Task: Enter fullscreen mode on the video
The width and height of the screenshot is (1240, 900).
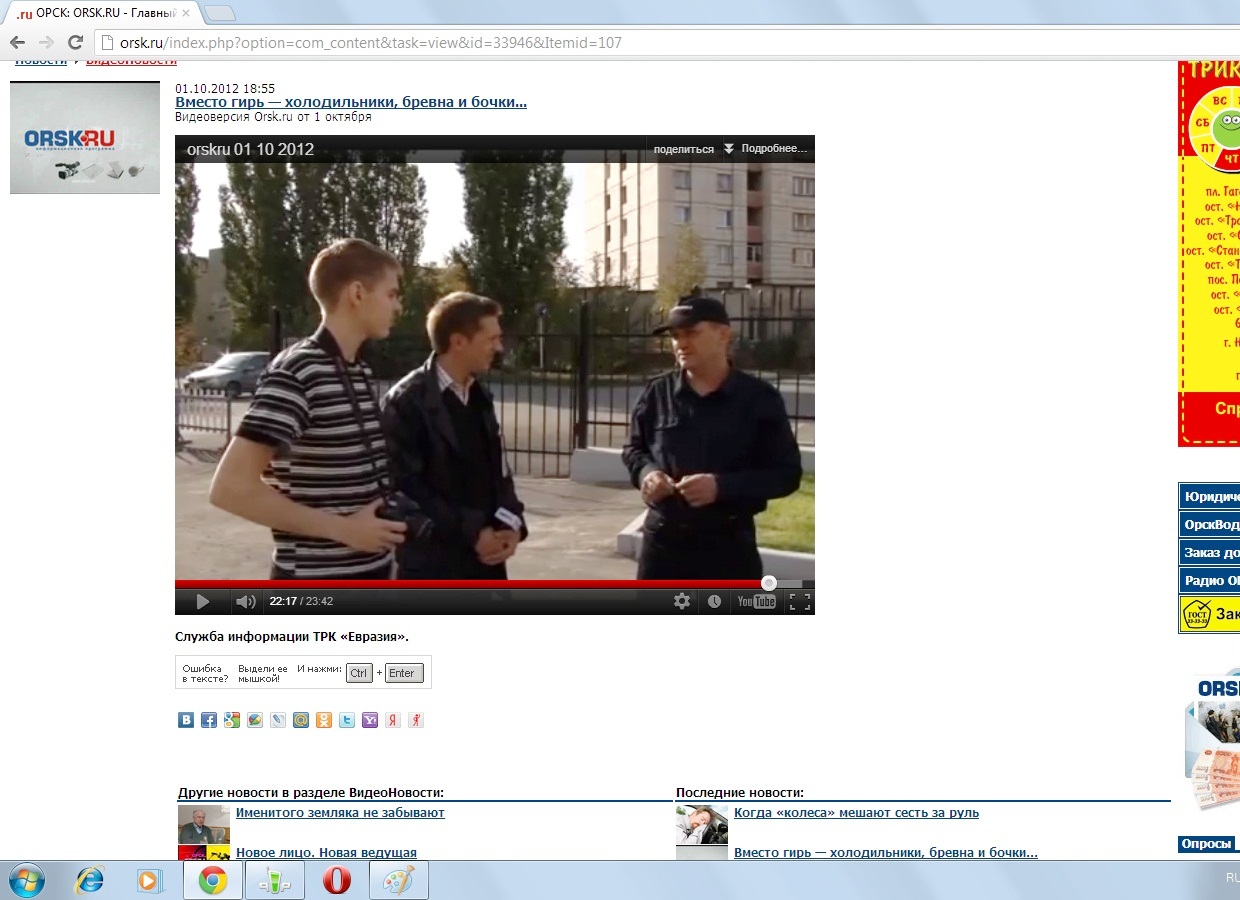Action: (x=799, y=601)
